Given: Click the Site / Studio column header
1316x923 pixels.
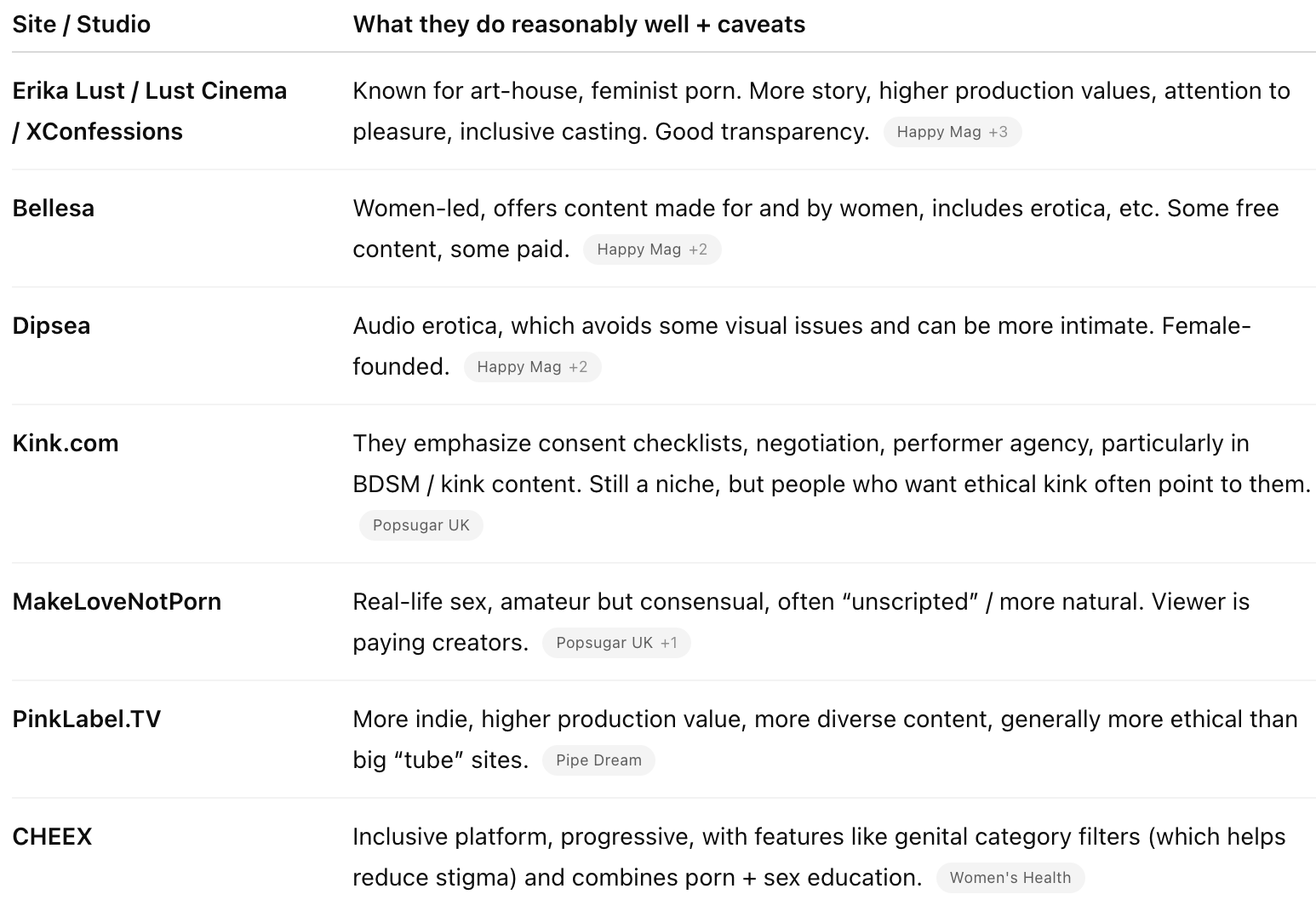Looking at the screenshot, I should 82,24.
